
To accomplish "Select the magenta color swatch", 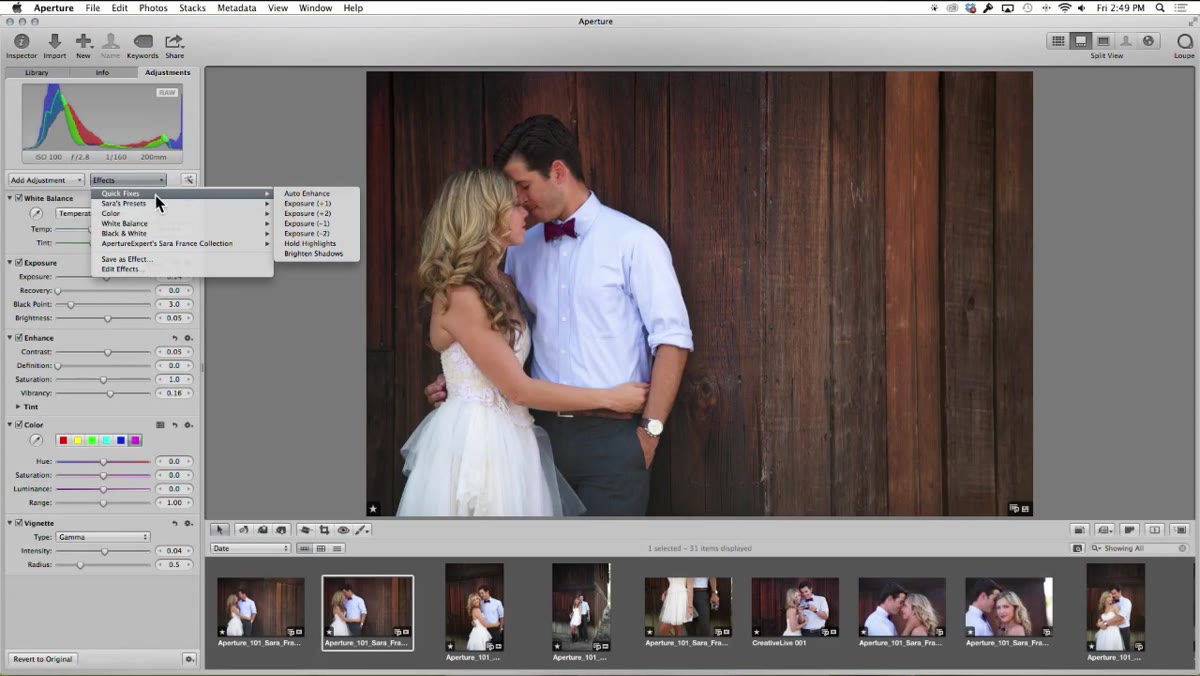I will 135,440.
